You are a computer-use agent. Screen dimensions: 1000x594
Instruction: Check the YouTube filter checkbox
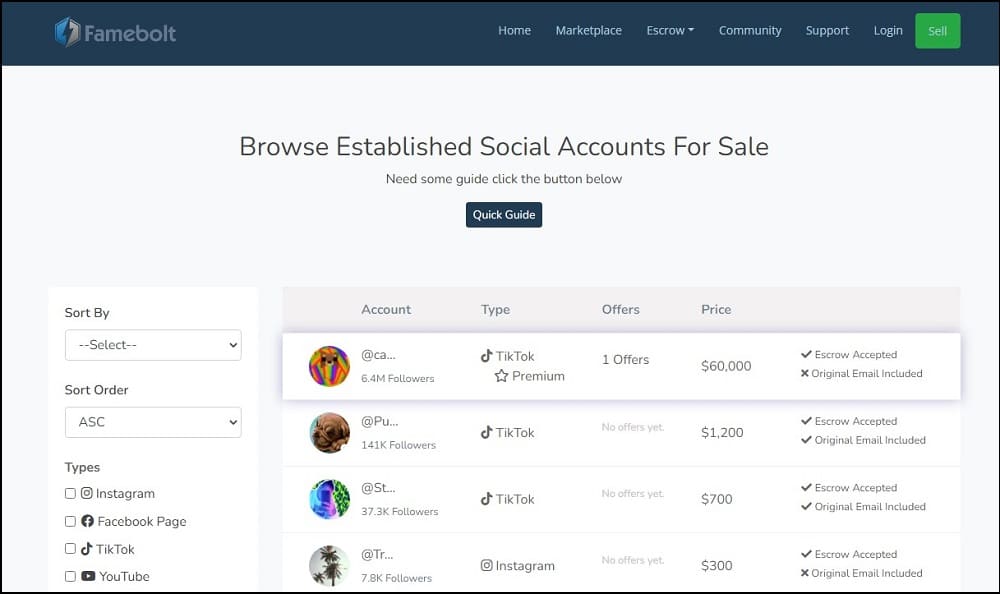[x=70, y=576]
